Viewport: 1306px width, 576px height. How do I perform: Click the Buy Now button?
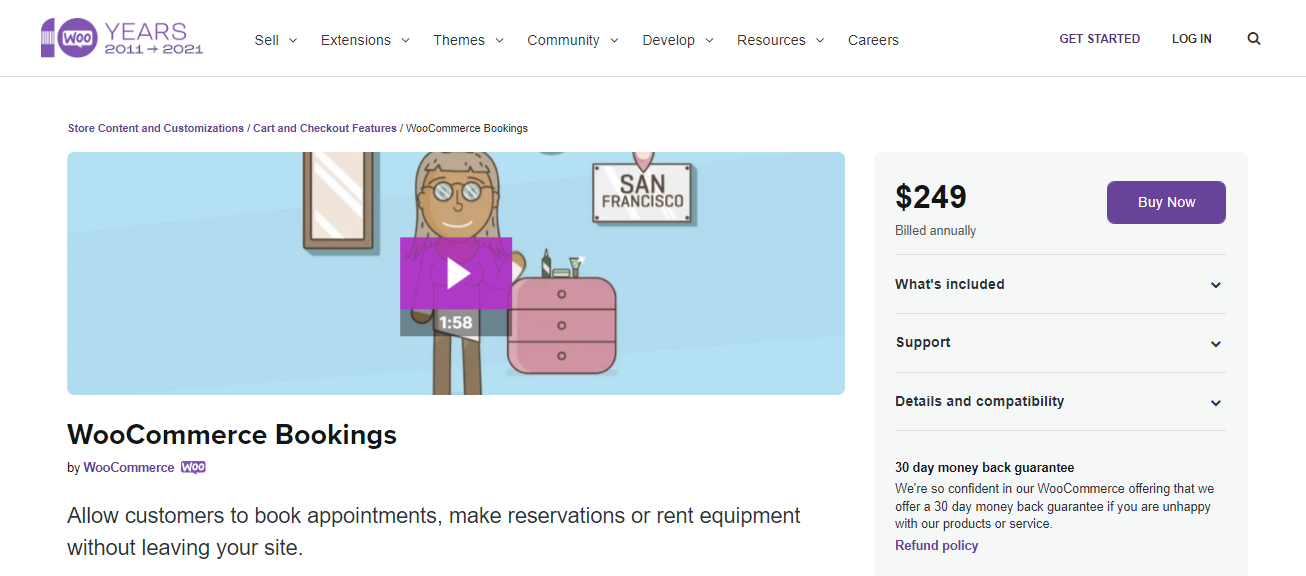click(1166, 202)
